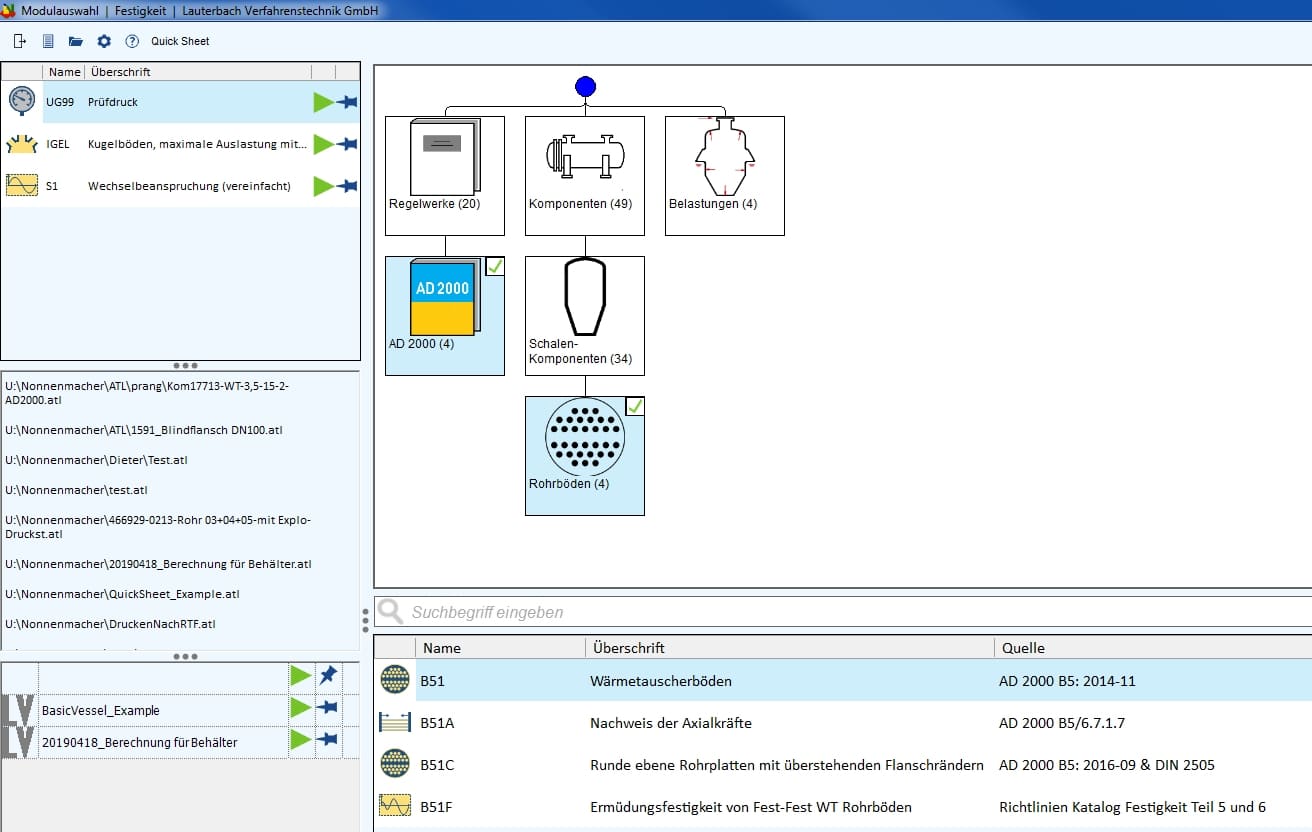1312x832 pixels.
Task: Open recent file 1591_Blindflansch DN100.atl
Action: pyautogui.click(x=144, y=430)
